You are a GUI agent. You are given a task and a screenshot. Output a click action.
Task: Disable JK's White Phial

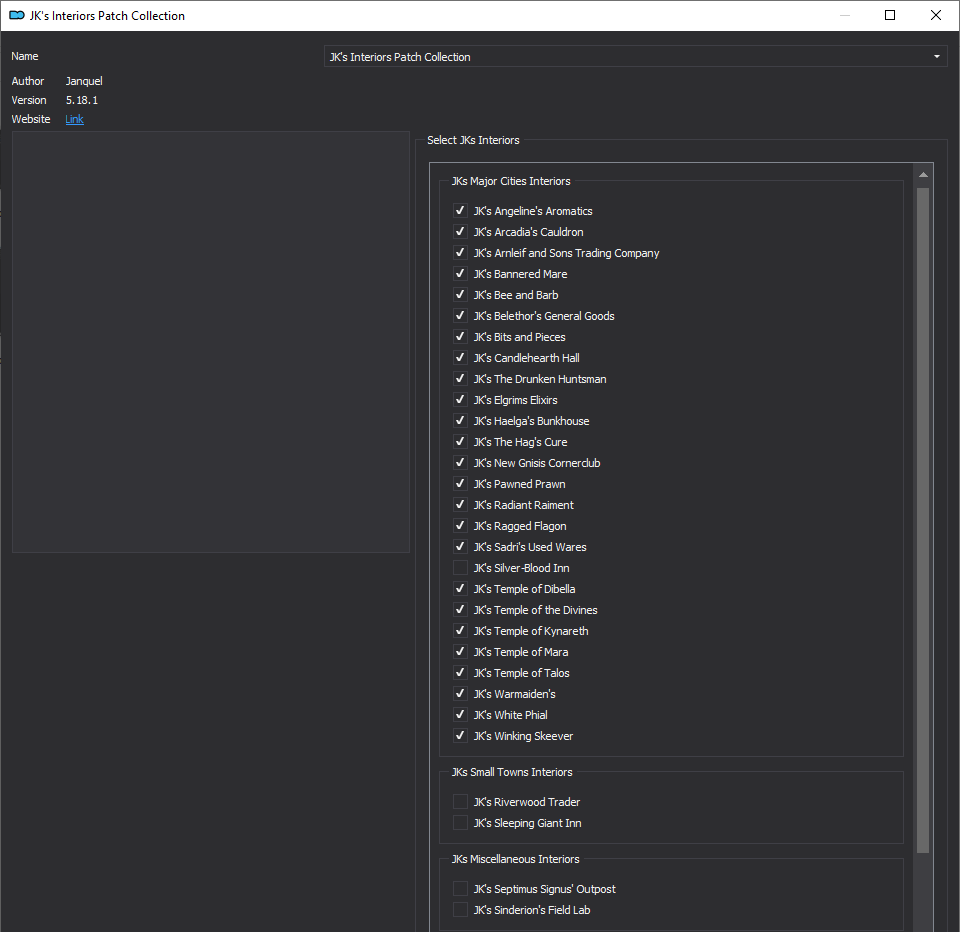[460, 715]
